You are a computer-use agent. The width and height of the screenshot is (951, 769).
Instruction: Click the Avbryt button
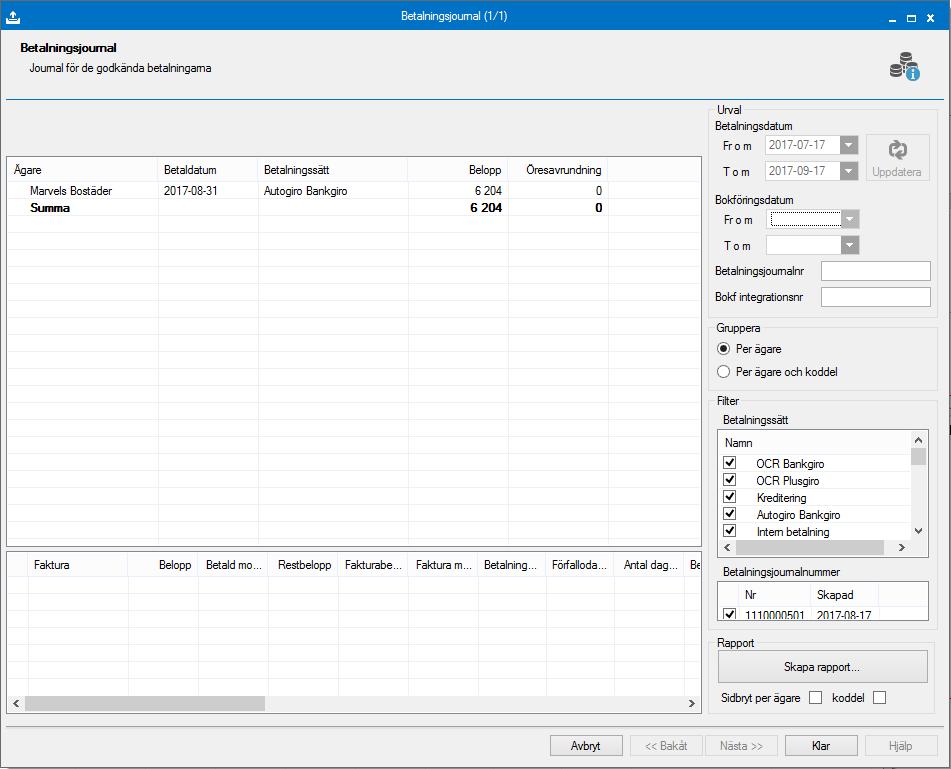point(586,746)
